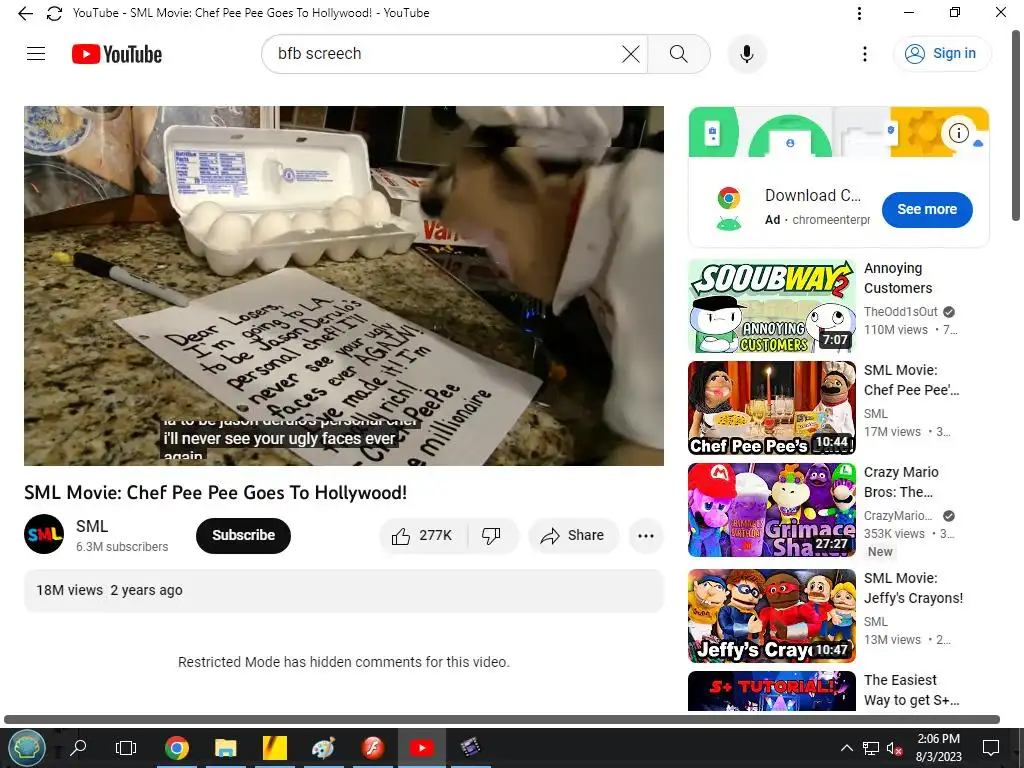The height and width of the screenshot is (768, 1024).
Task: Click the magnifier search button
Action: [x=679, y=54]
